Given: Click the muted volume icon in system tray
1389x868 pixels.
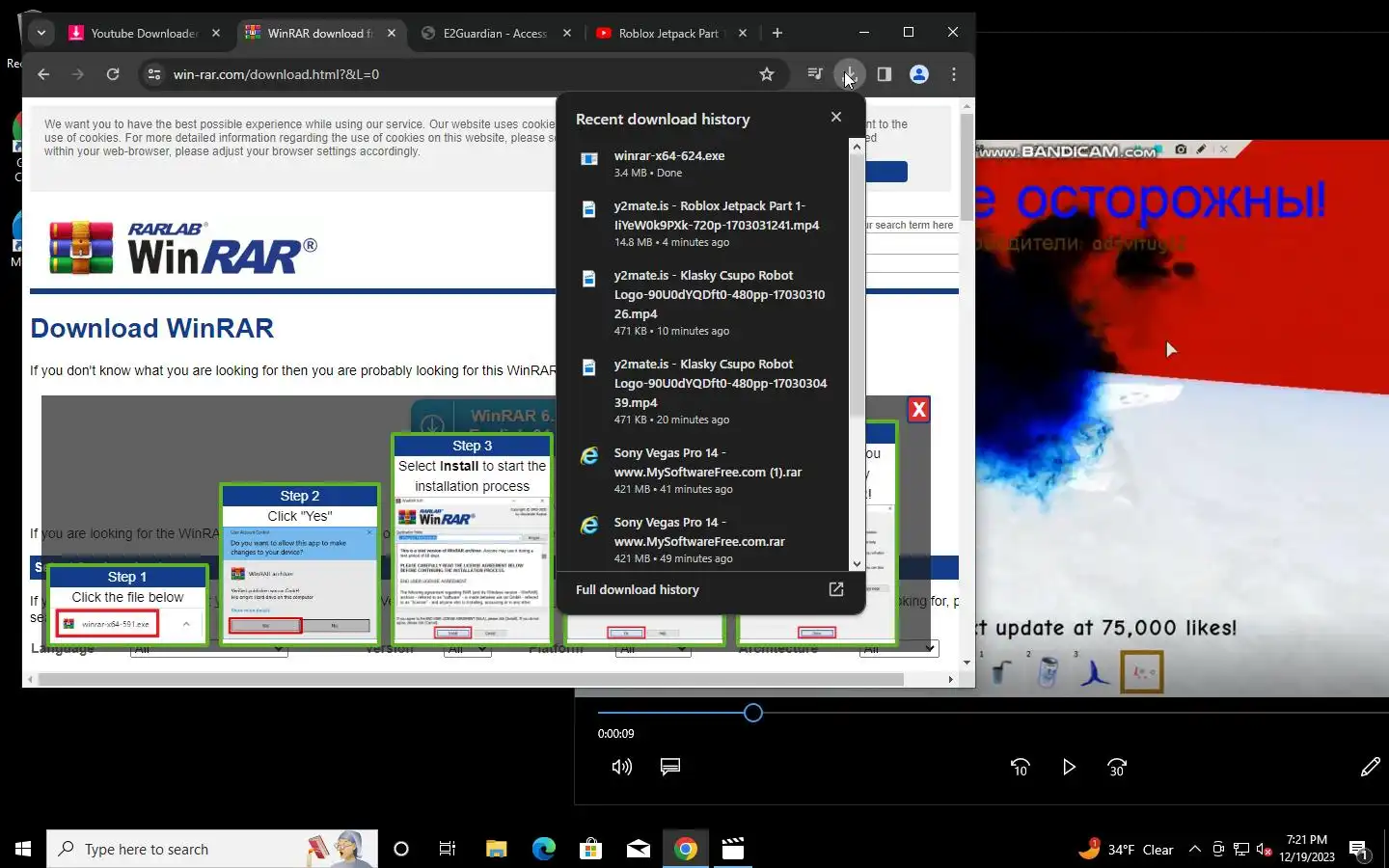Looking at the screenshot, I should 1264,850.
